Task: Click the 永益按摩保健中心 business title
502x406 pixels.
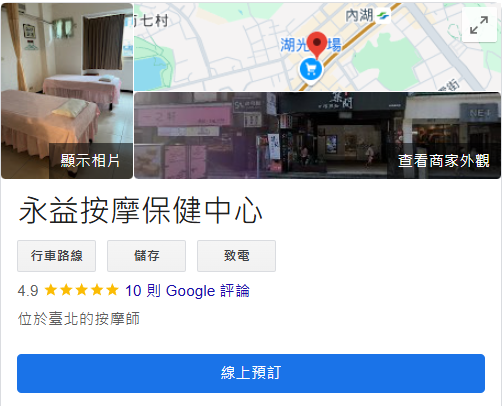Action: coord(140,210)
